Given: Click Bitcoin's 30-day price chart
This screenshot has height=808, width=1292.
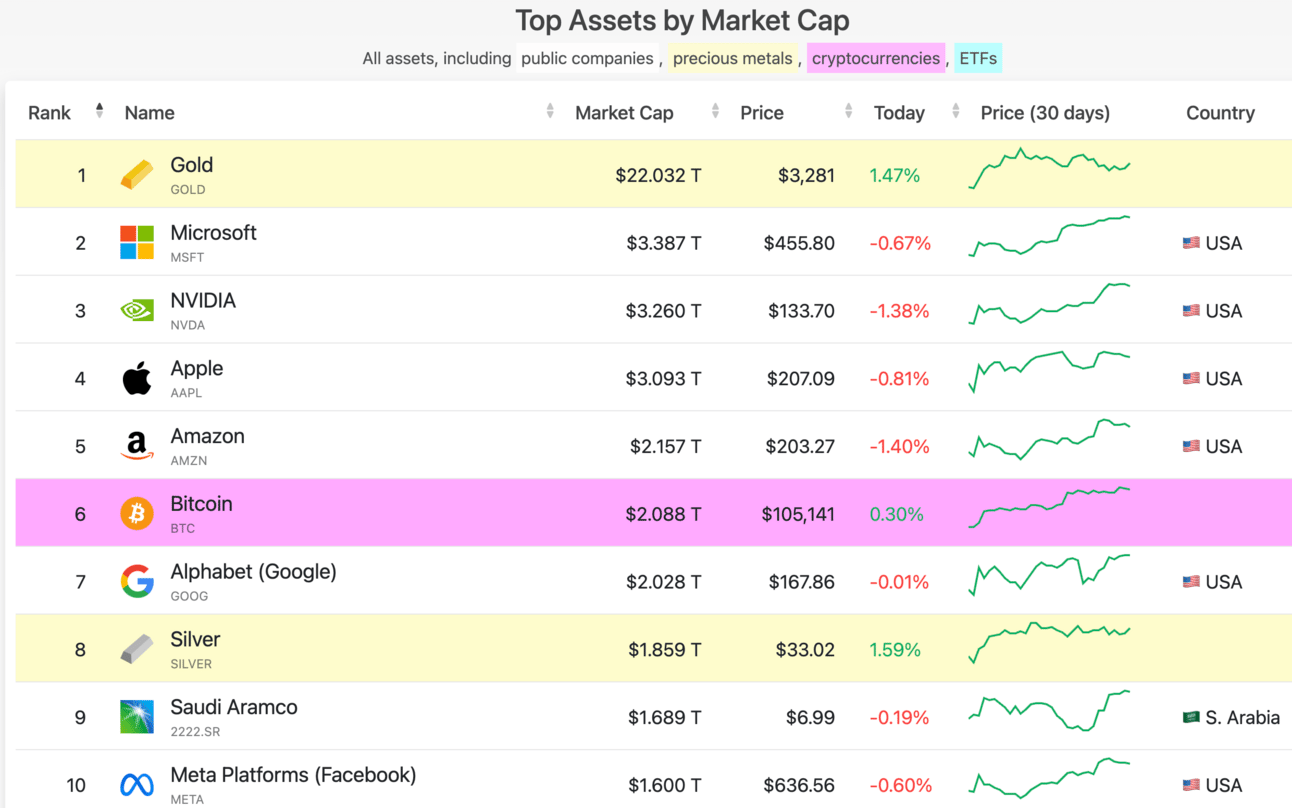Looking at the screenshot, I should coord(1049,507).
